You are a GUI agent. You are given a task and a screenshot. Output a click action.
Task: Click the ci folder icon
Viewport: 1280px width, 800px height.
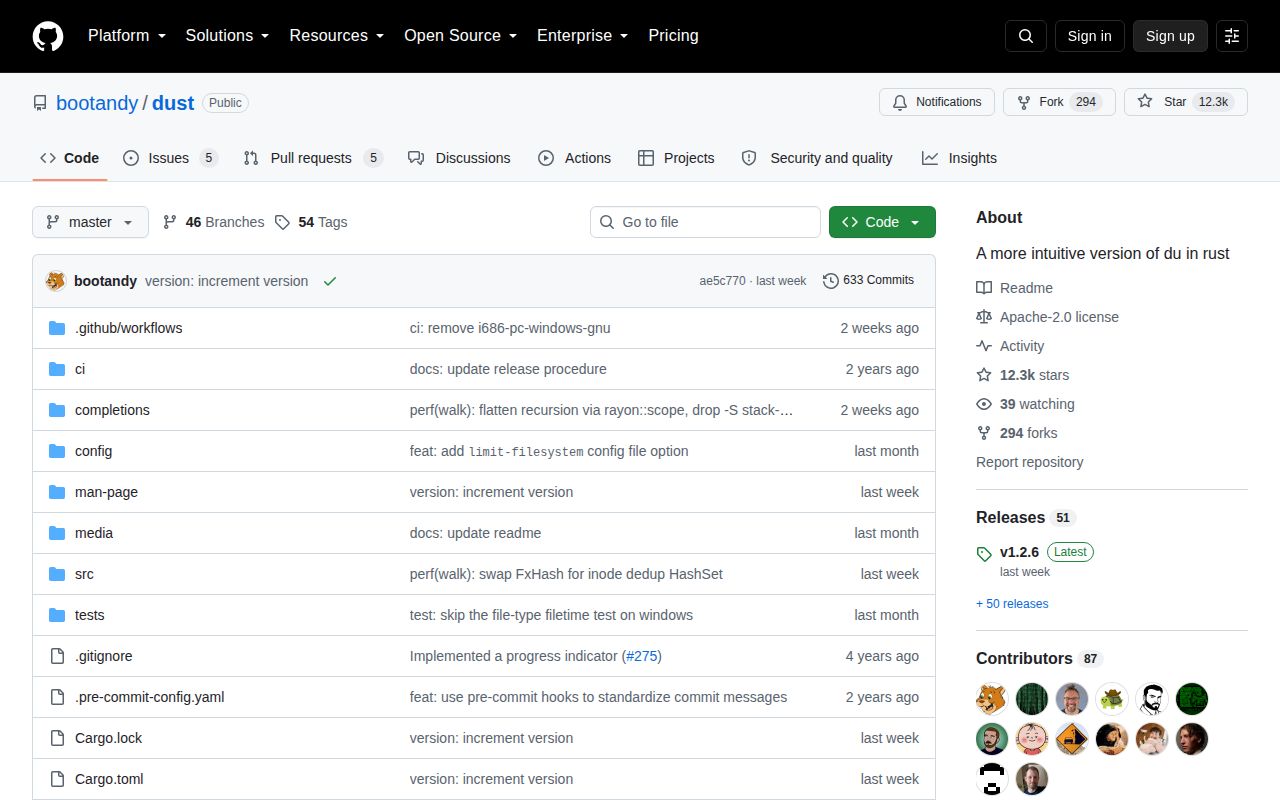57,369
